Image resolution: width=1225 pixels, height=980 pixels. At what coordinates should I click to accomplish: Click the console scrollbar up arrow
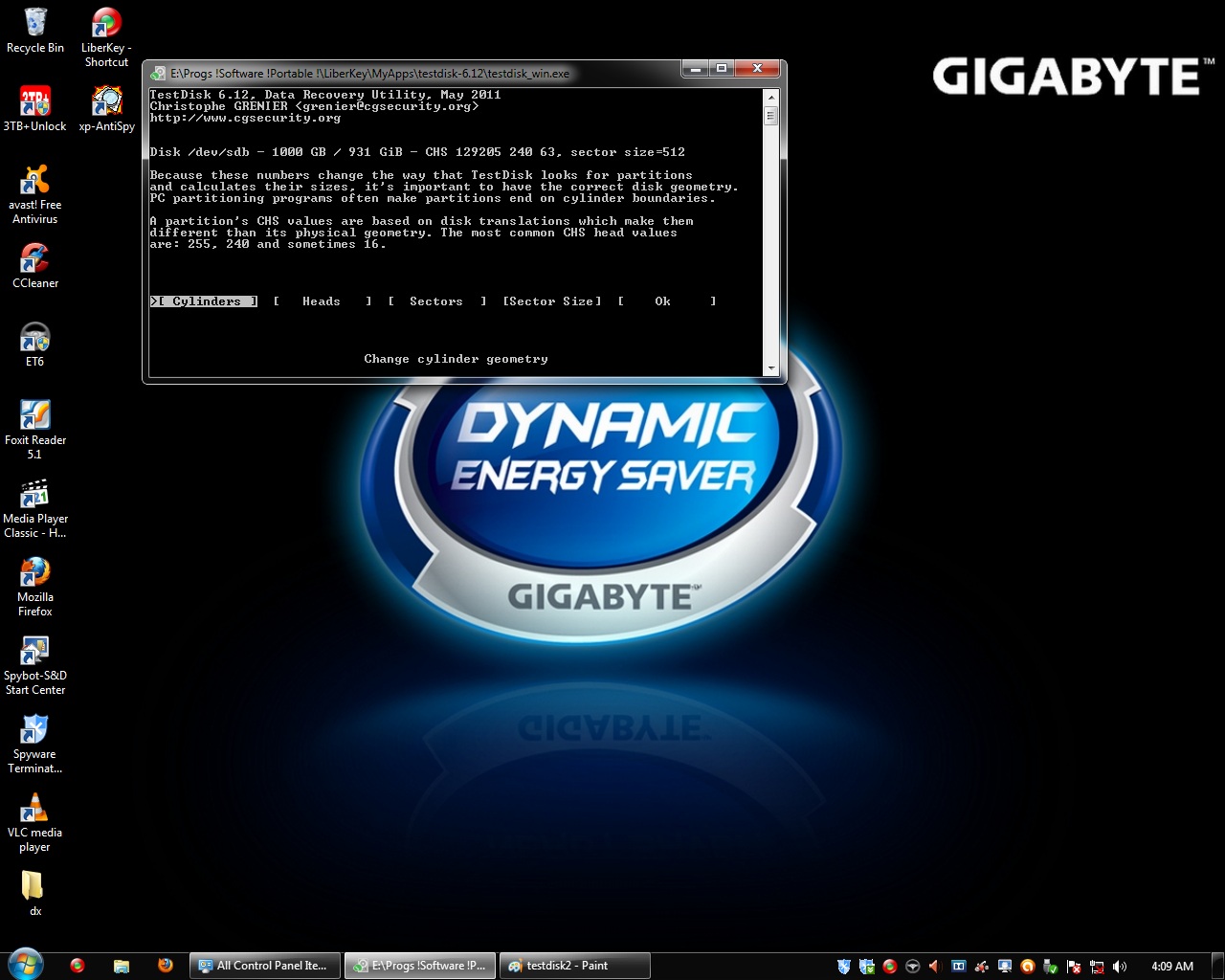coord(770,97)
